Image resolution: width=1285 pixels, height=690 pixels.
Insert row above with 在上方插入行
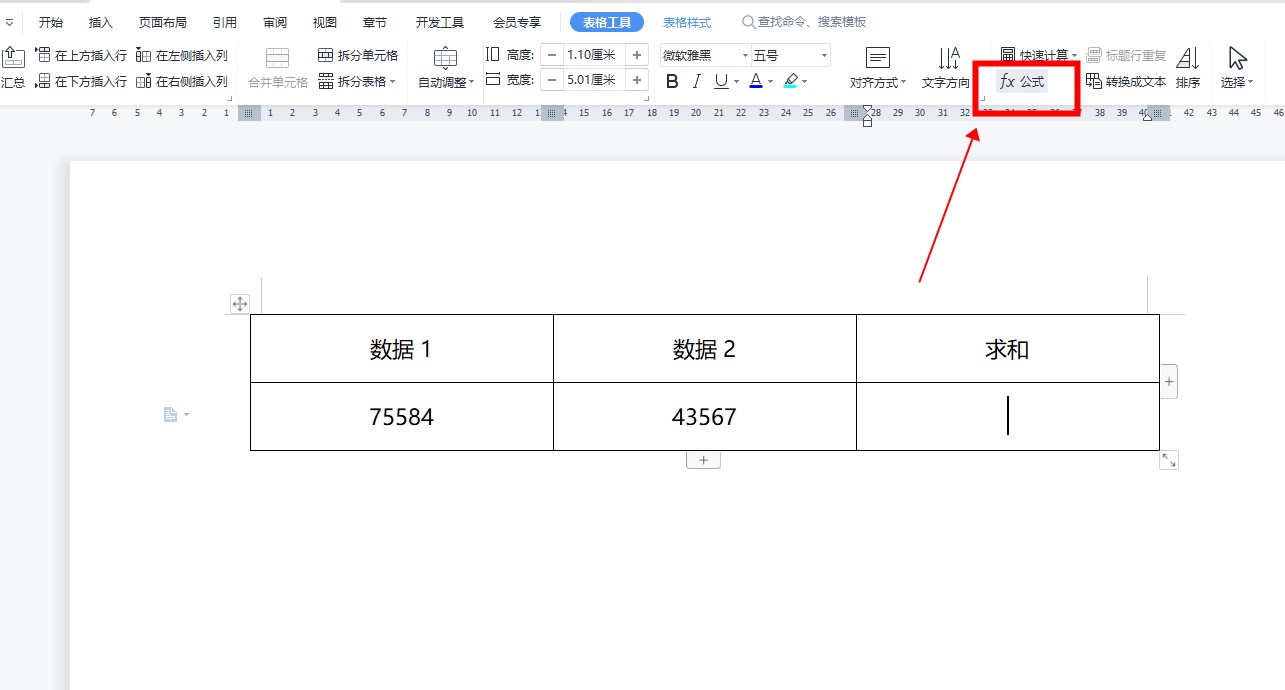click(81, 56)
